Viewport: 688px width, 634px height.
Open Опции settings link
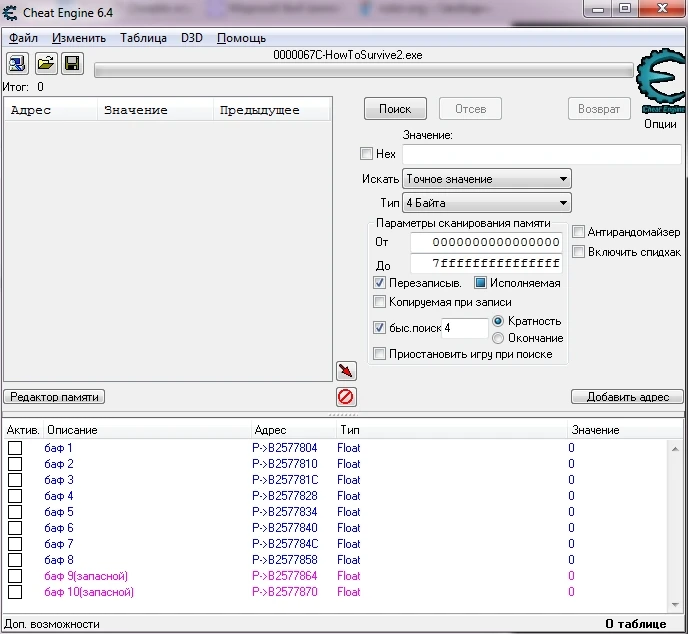(660, 124)
